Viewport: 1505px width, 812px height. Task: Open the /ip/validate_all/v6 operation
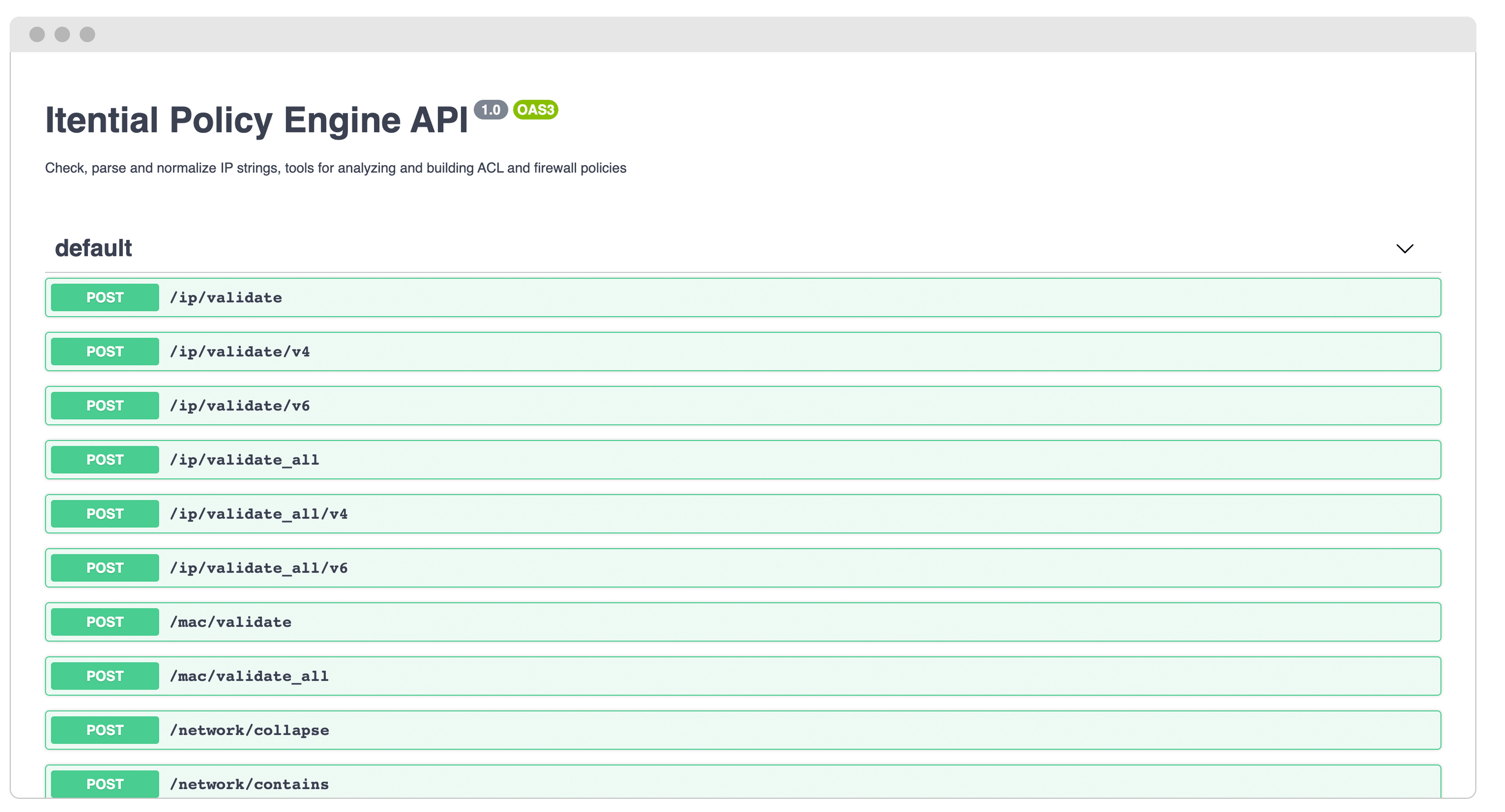[742, 568]
